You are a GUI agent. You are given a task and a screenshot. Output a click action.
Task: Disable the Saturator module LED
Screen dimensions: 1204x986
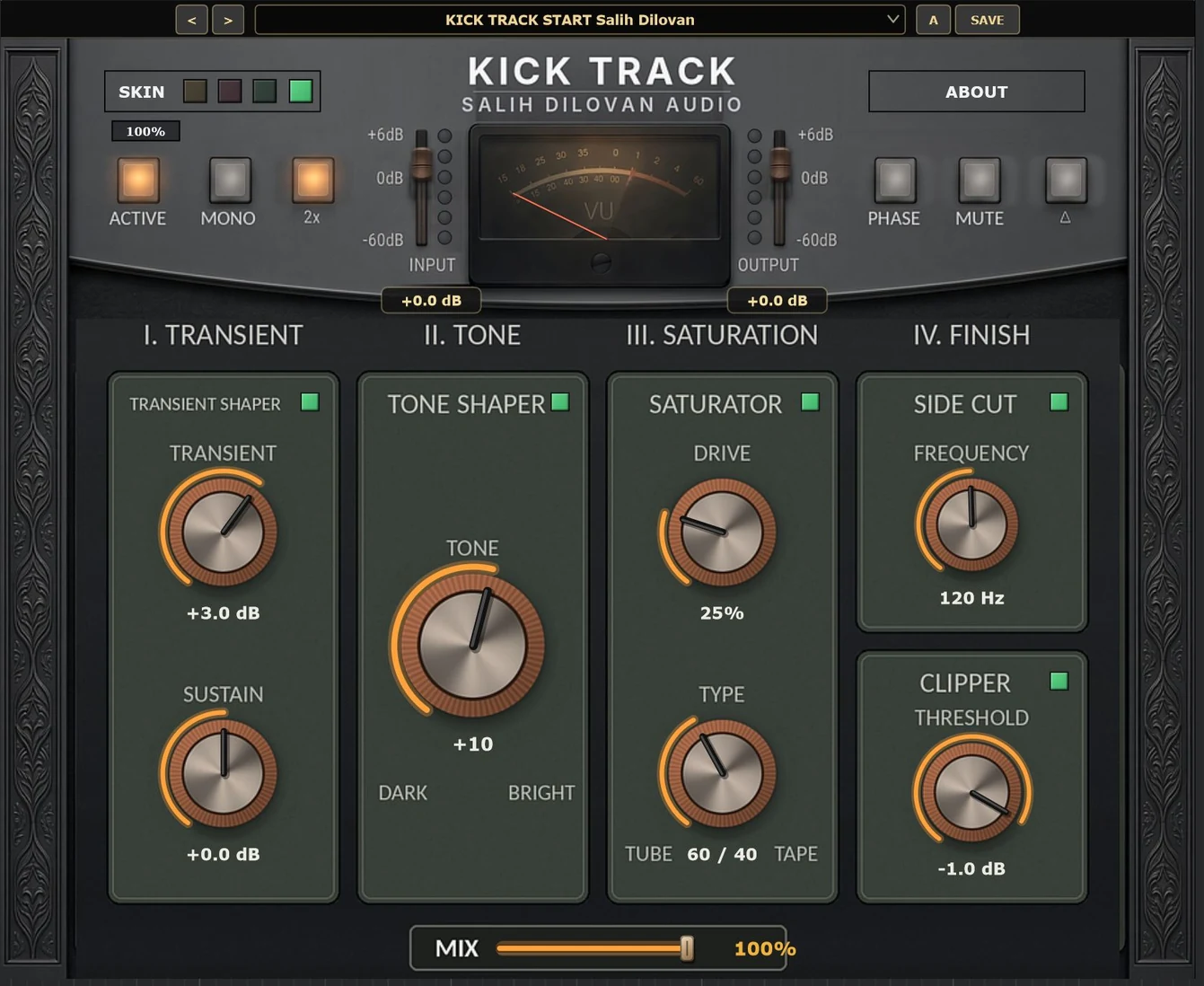point(810,402)
